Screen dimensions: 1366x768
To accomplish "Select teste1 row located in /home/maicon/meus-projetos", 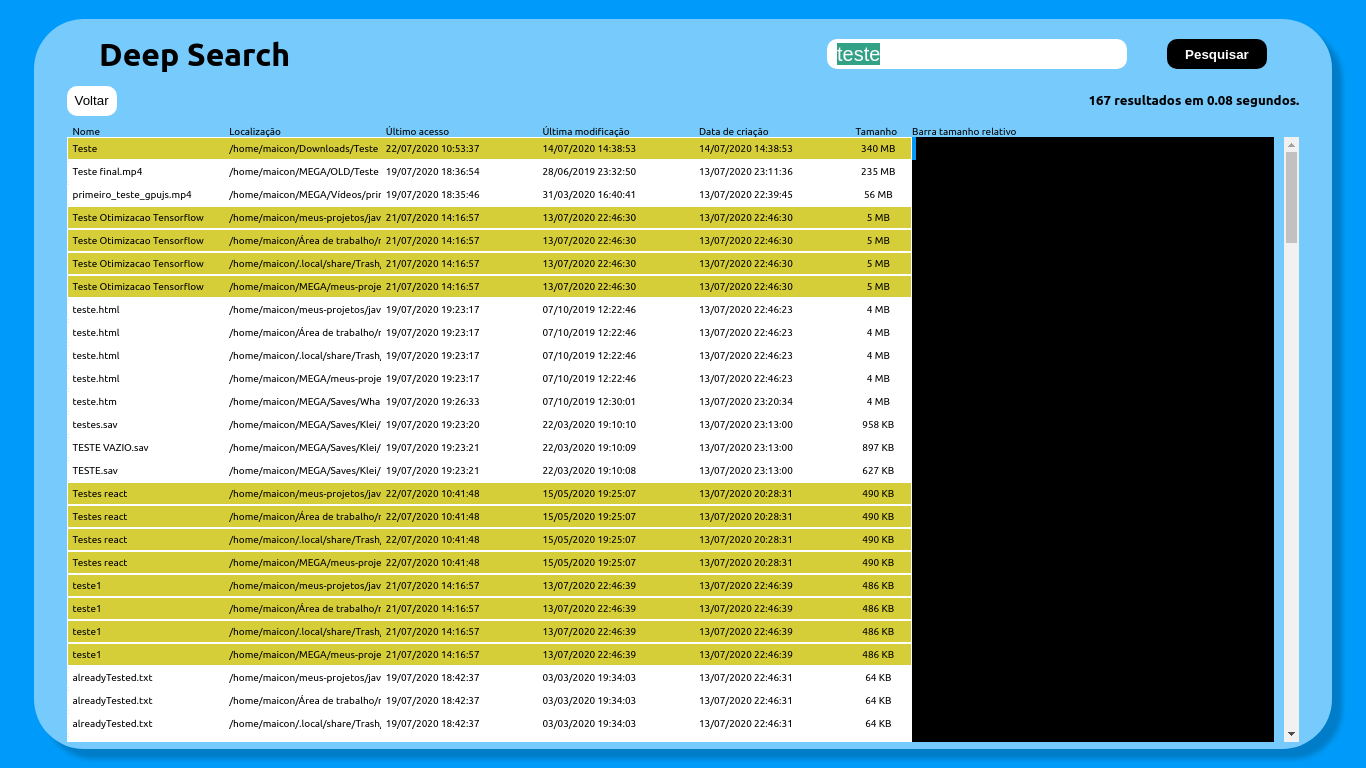I will click(x=490, y=586).
